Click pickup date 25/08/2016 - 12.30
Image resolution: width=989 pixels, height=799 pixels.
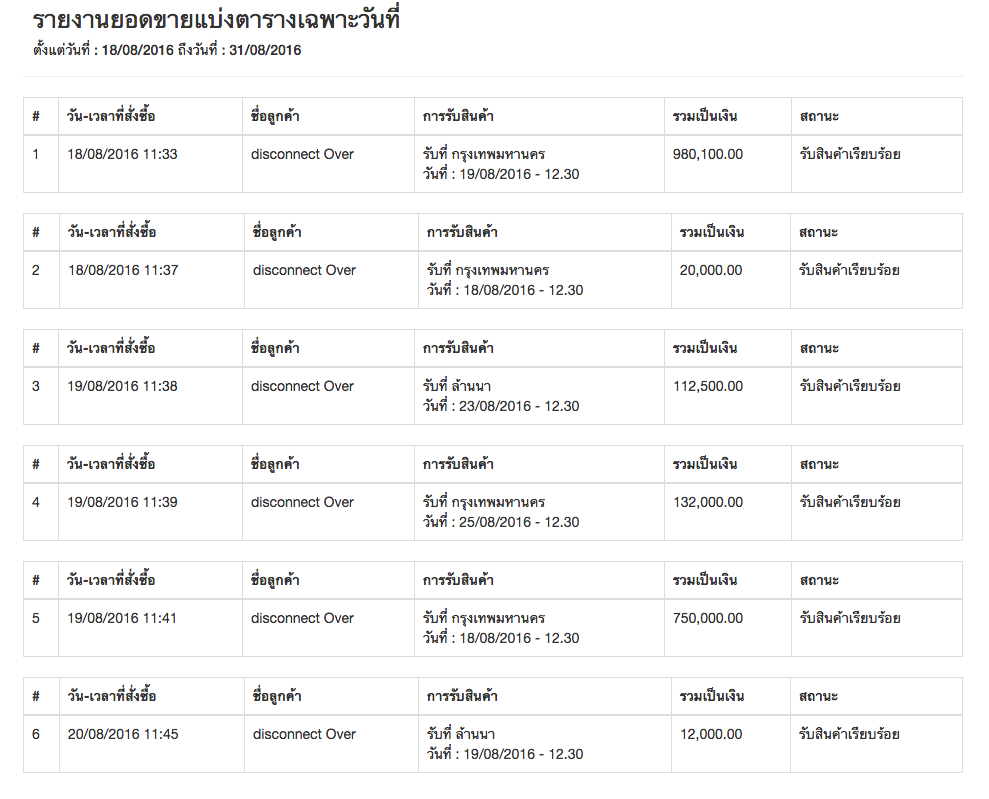point(501,522)
